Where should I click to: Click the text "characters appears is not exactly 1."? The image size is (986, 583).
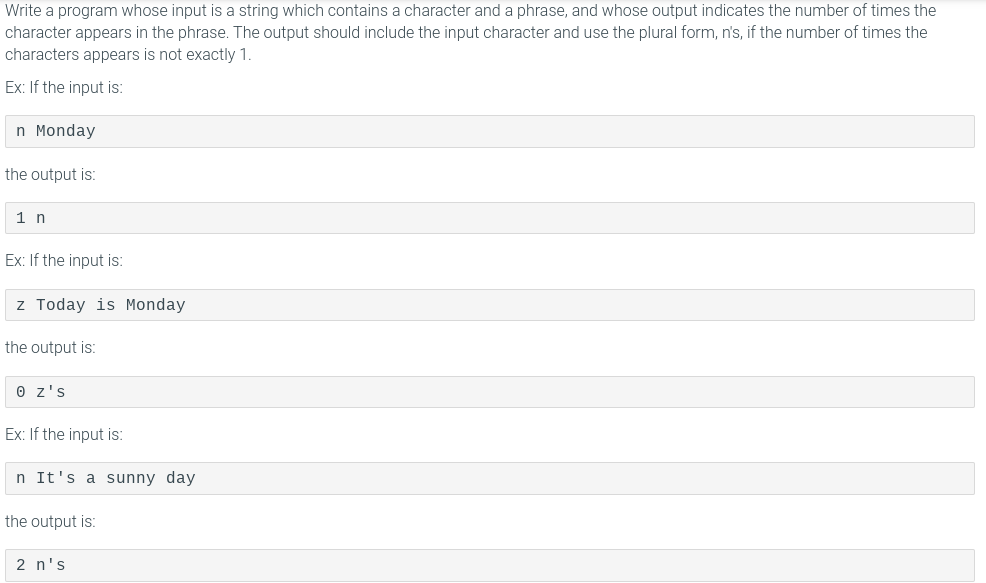(128, 55)
